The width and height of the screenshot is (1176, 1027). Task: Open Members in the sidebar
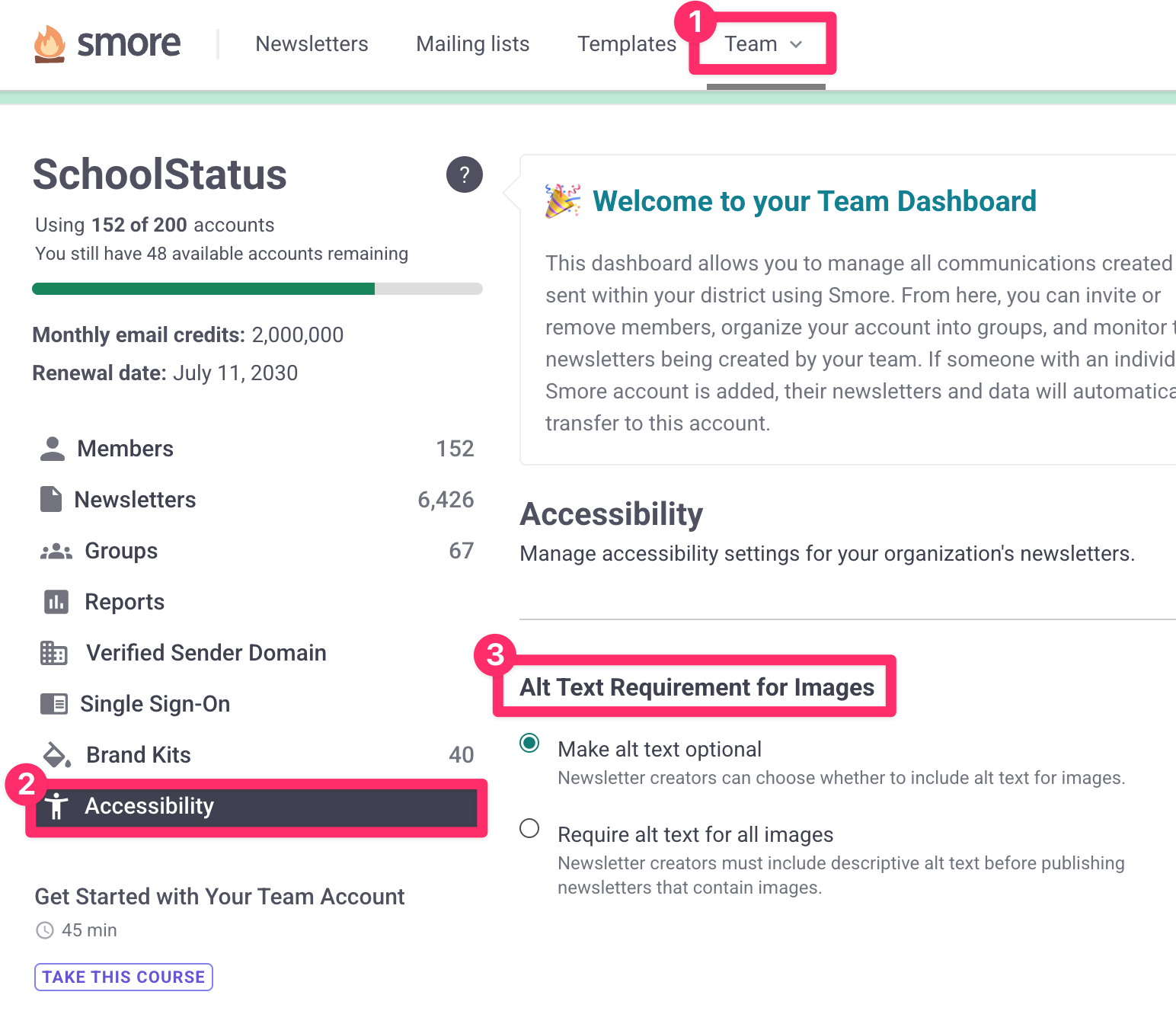click(x=257, y=449)
